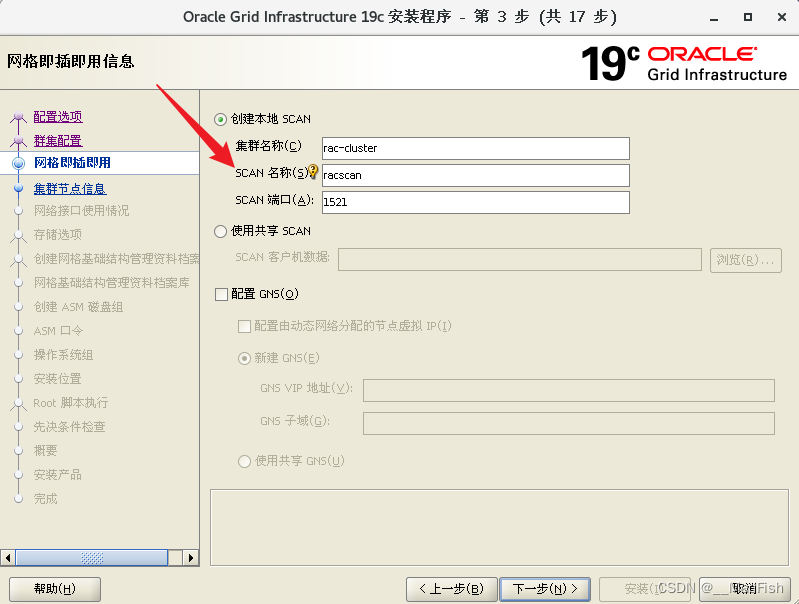Image resolution: width=799 pixels, height=604 pixels.
Task: Proceed with 下一步(N) button
Action: [x=545, y=589]
